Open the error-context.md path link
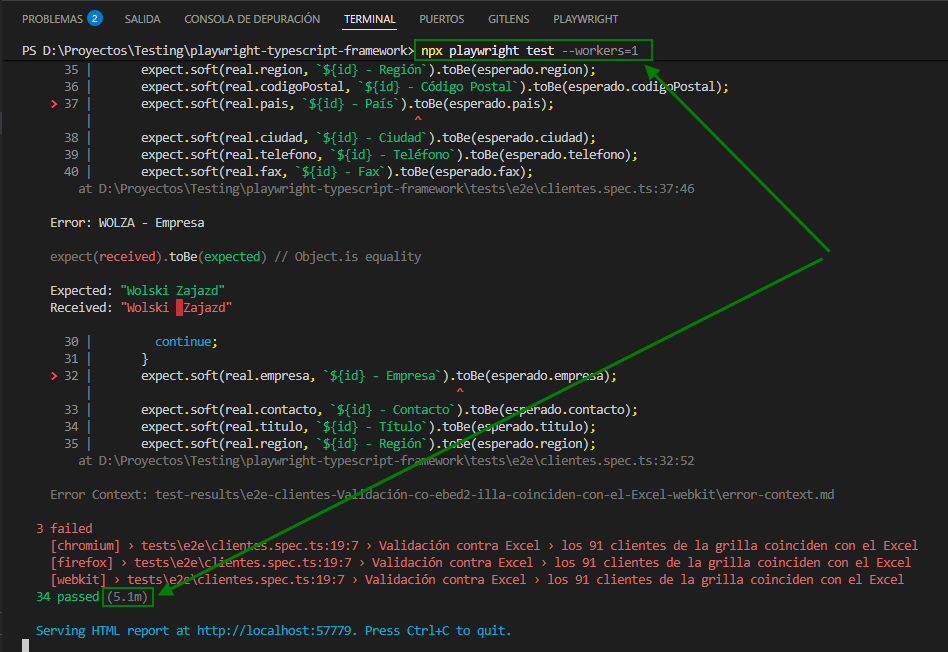This screenshot has height=652, width=948. [x=494, y=495]
